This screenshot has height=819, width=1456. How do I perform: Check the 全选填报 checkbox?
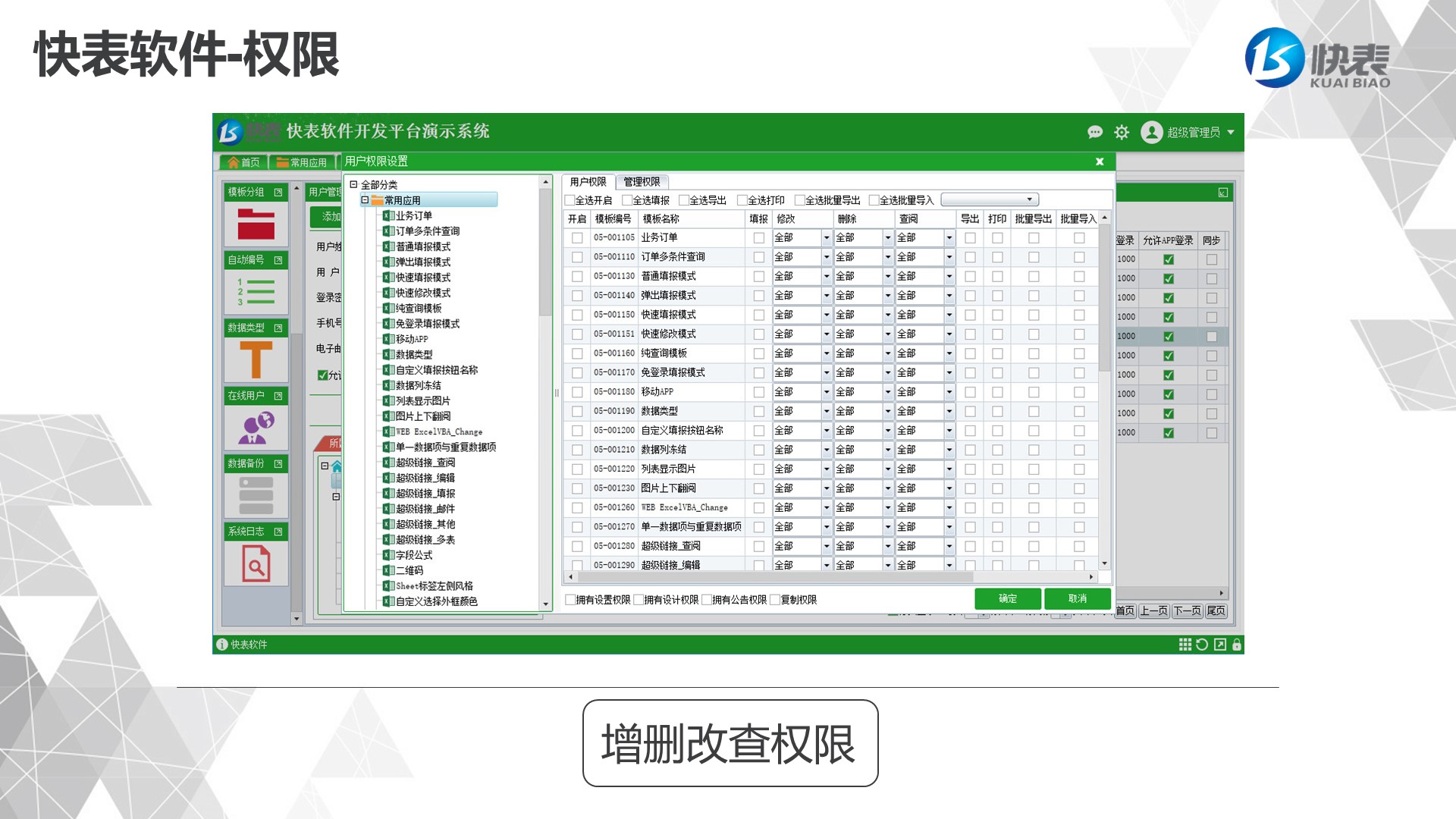(627, 200)
